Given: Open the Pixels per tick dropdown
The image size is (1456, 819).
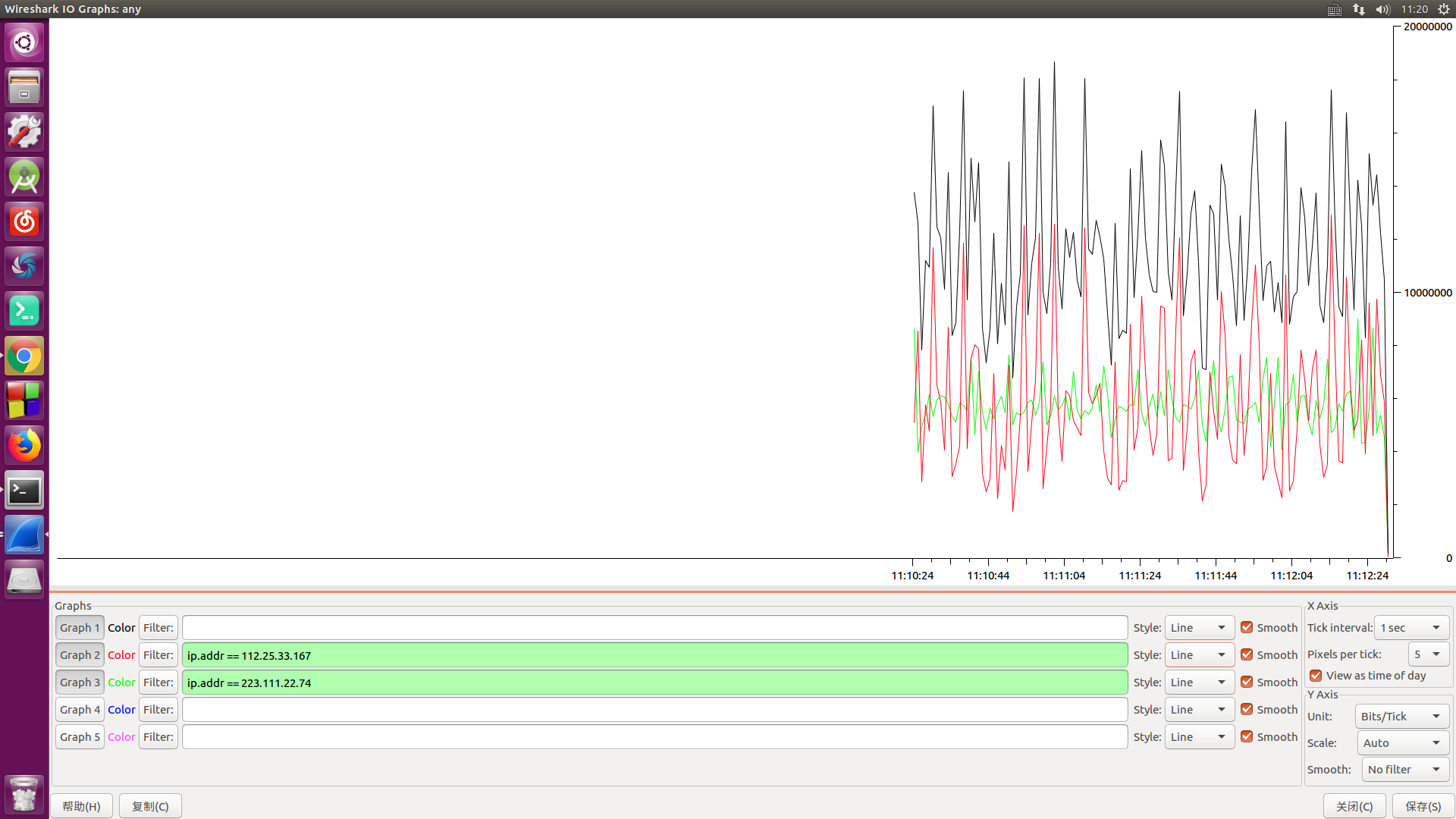Looking at the screenshot, I should 1429,654.
